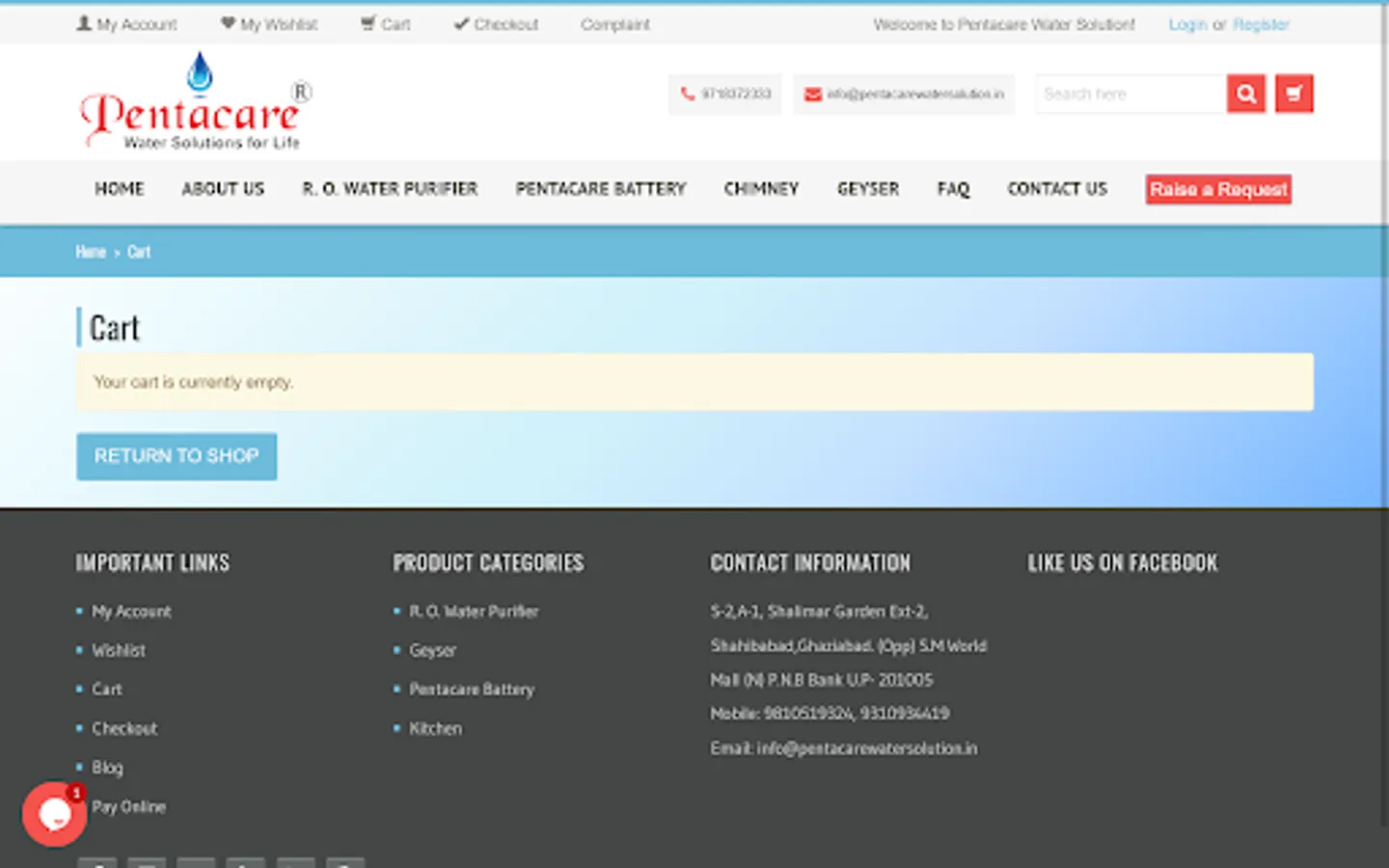Open footer R. O. Water Purifier category
The width and height of the screenshot is (1389, 868).
click(x=474, y=611)
